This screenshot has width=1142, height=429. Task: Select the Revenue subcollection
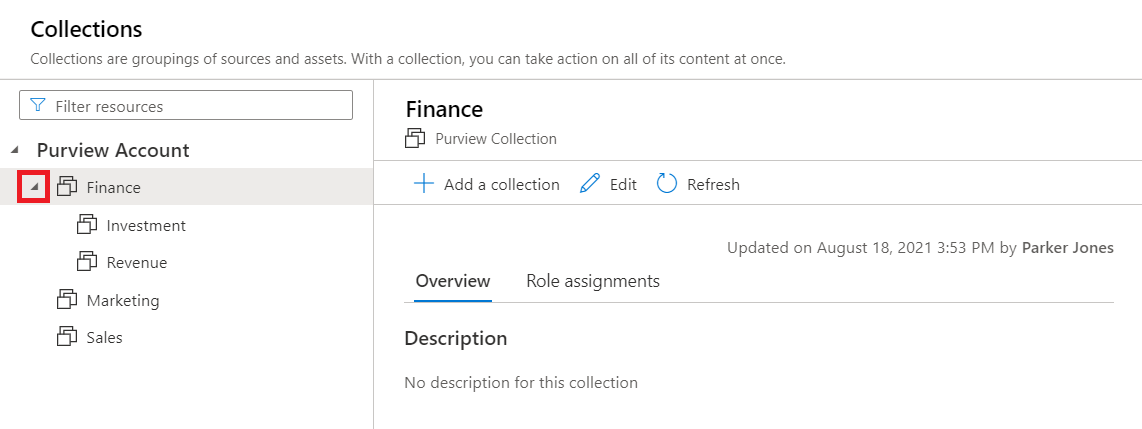point(137,262)
